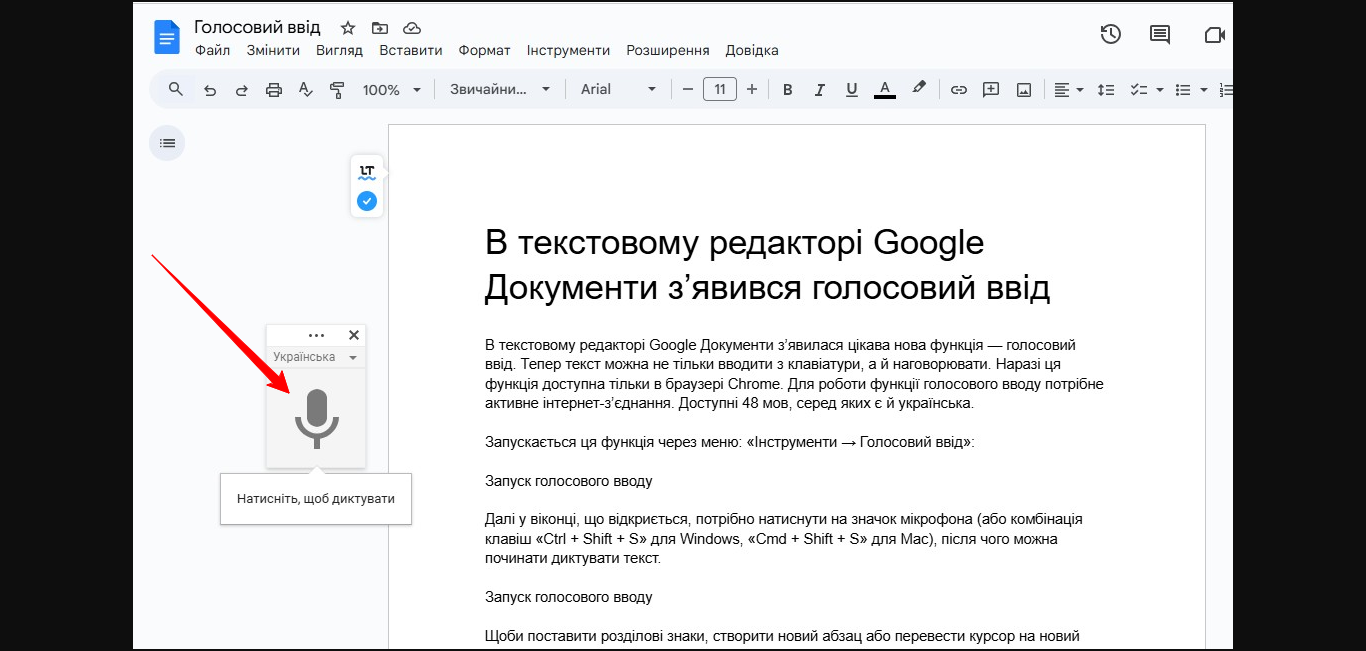Open the highlight color marker
Screen dimensions: 1366x651
coord(918,89)
